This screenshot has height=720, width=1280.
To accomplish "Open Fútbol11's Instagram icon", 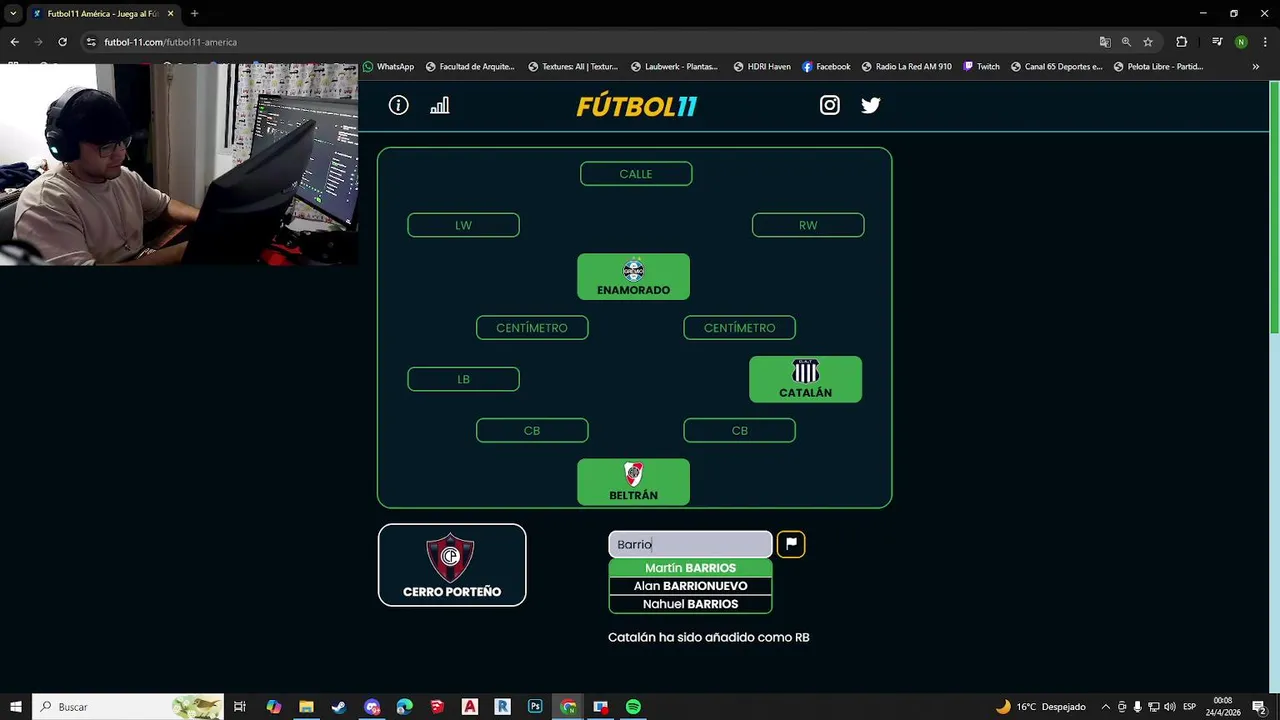I will point(830,105).
